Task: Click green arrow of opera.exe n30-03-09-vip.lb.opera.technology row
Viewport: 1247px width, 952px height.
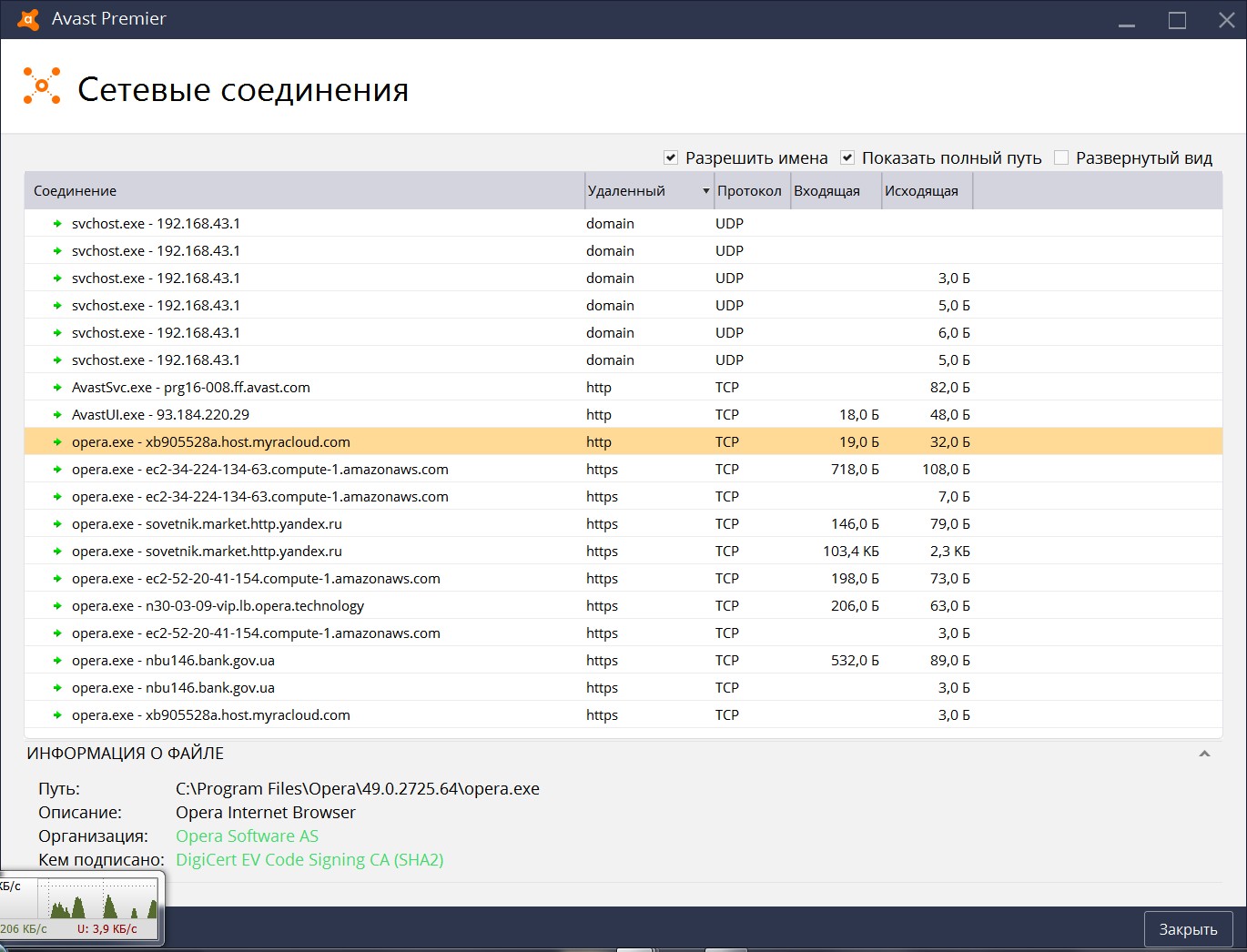Action: [57, 606]
